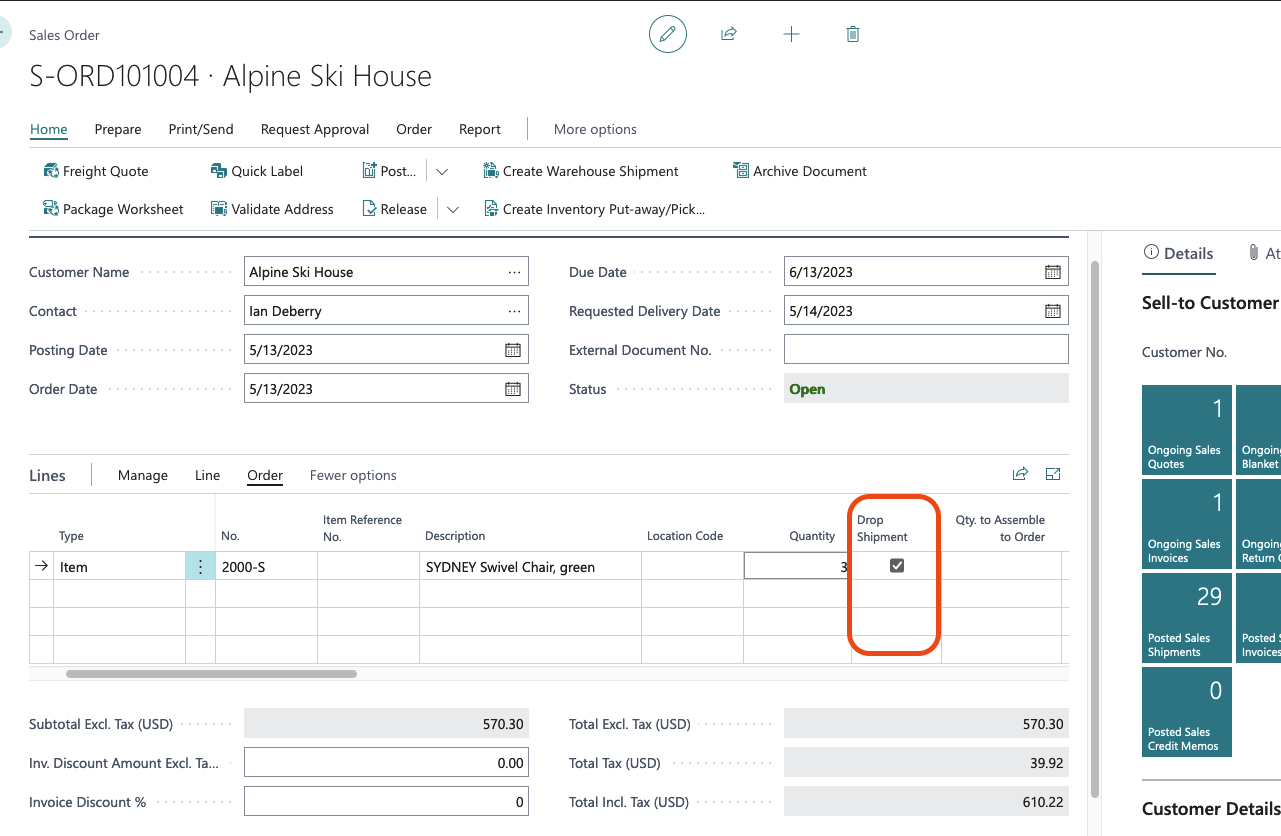The height and width of the screenshot is (836, 1281).
Task: Click the Contact field Ian Deberry
Action: (x=386, y=311)
